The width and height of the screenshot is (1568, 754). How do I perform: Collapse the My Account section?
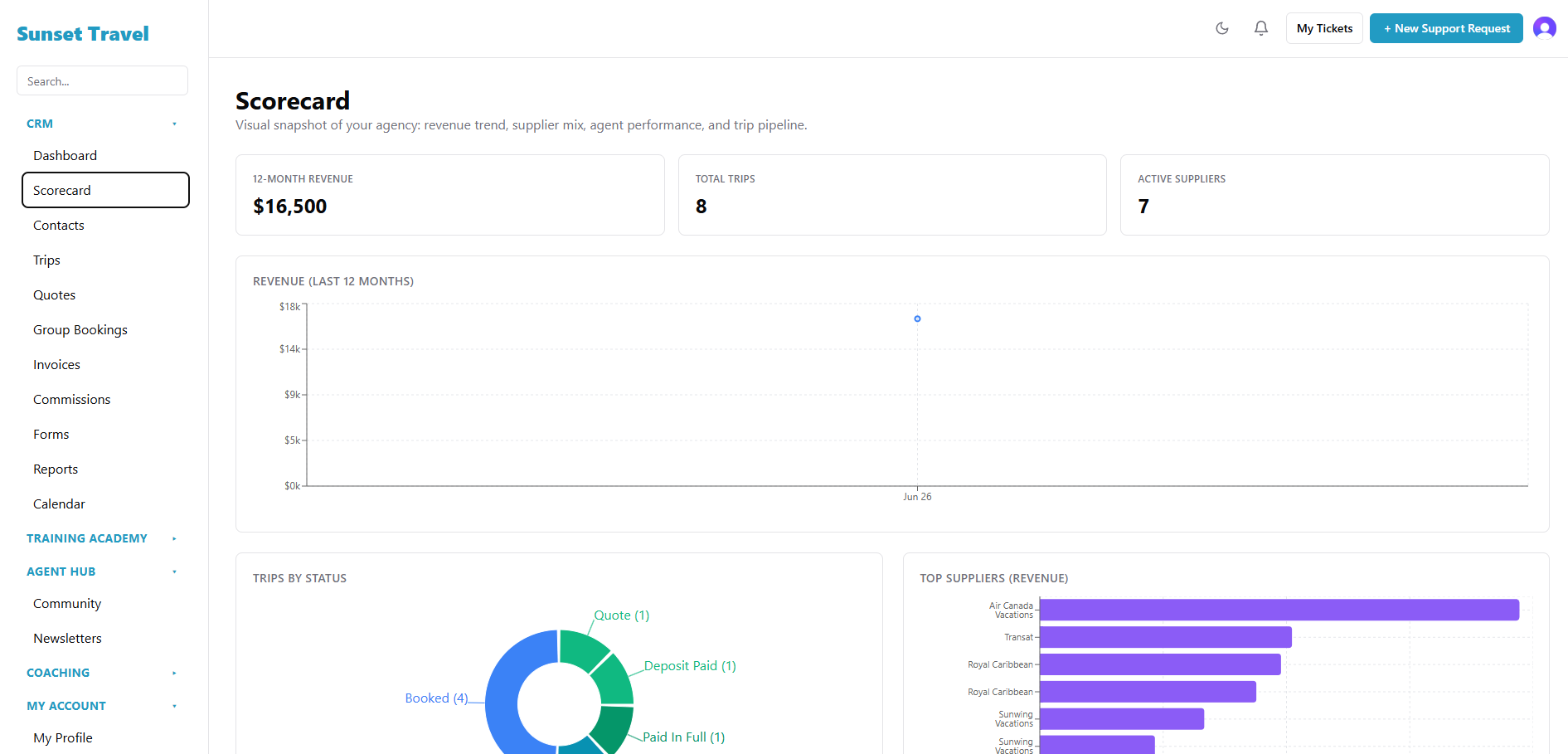pos(102,706)
